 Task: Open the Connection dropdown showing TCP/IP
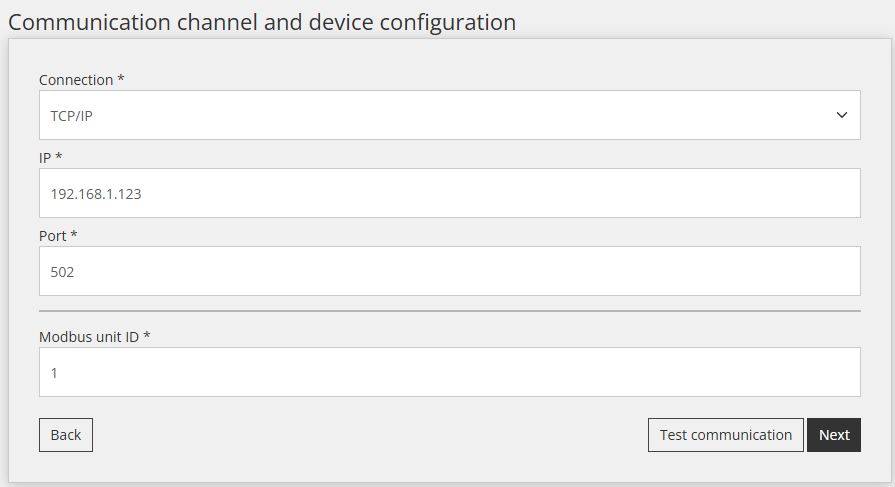(449, 115)
